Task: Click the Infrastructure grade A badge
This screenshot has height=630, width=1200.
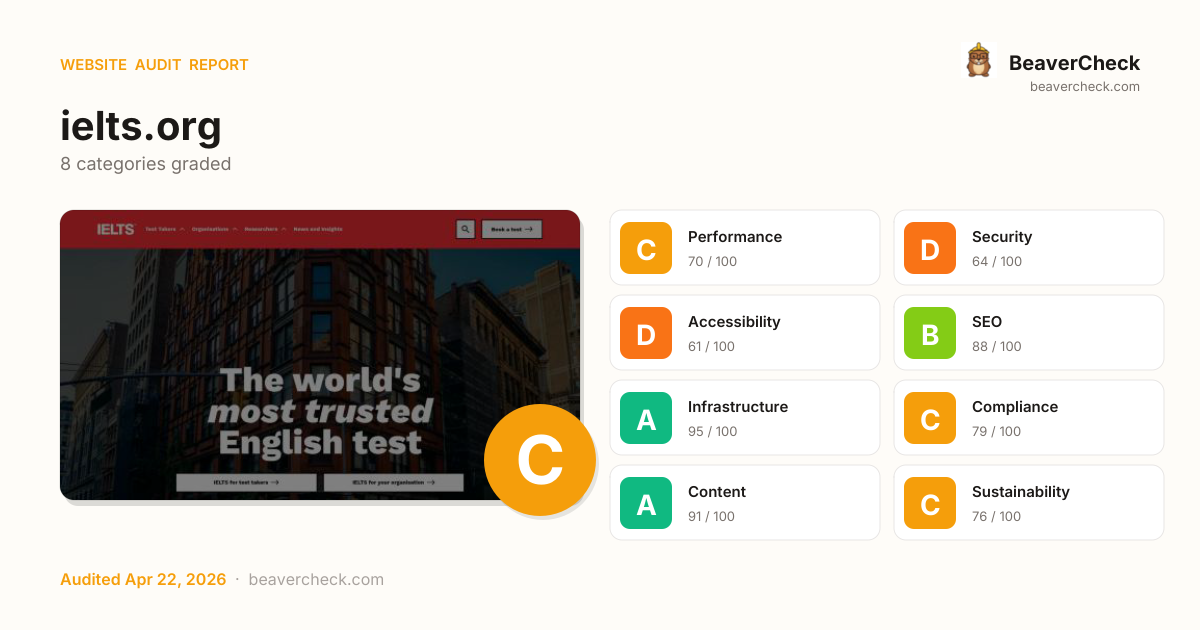Action: click(x=646, y=418)
